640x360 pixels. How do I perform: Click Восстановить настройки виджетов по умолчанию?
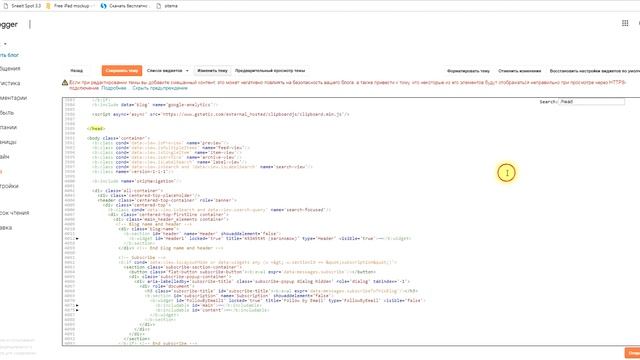coord(594,71)
